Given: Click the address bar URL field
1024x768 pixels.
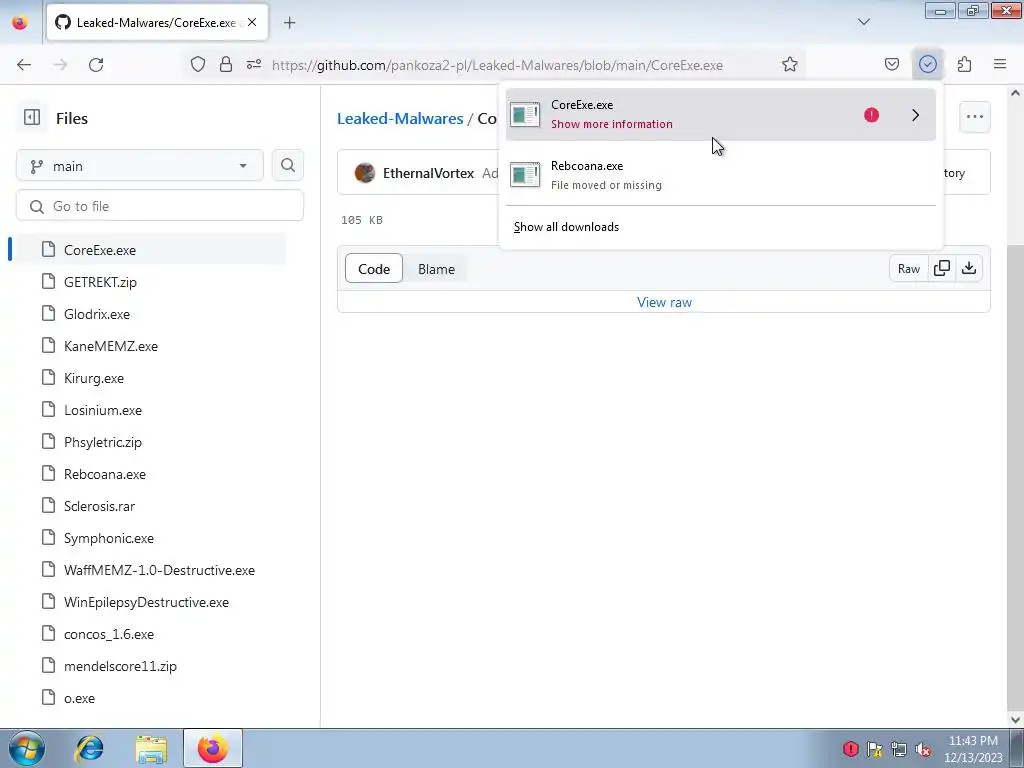Looking at the screenshot, I should (x=497, y=65).
